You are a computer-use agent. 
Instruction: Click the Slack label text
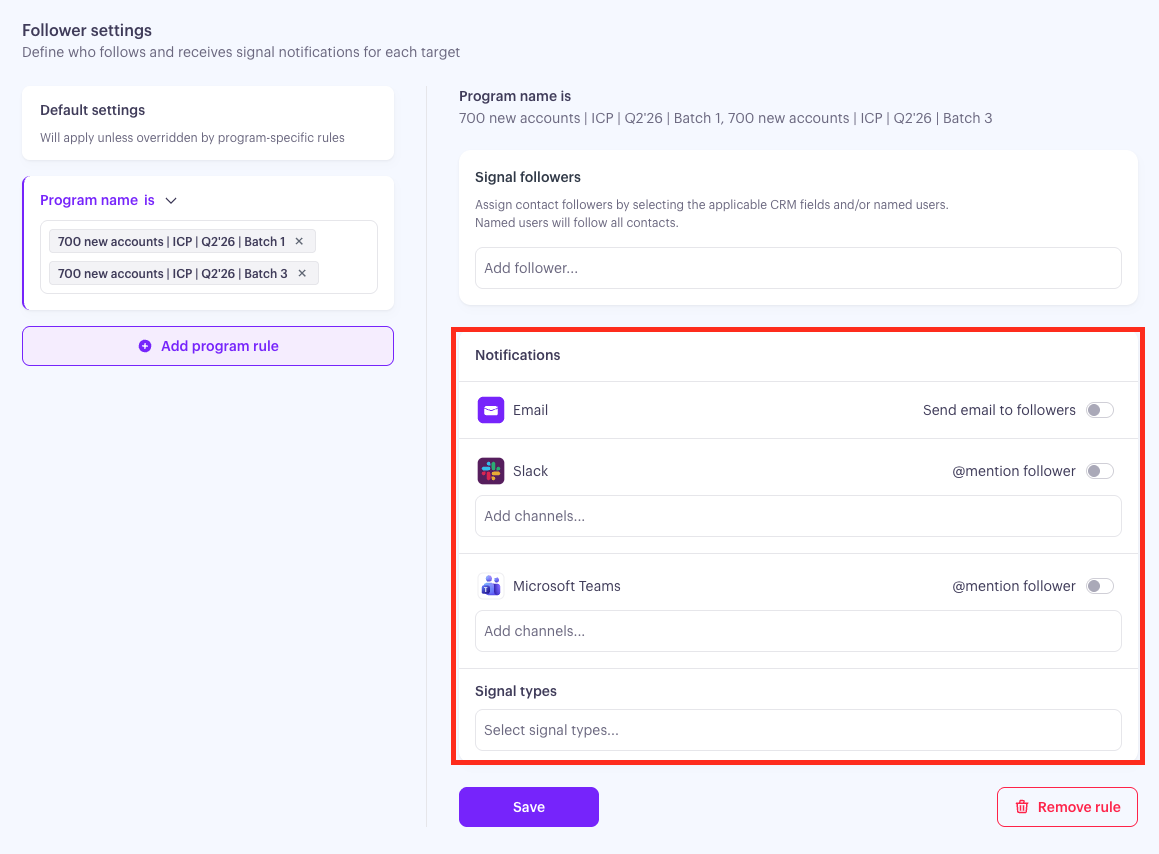click(530, 471)
